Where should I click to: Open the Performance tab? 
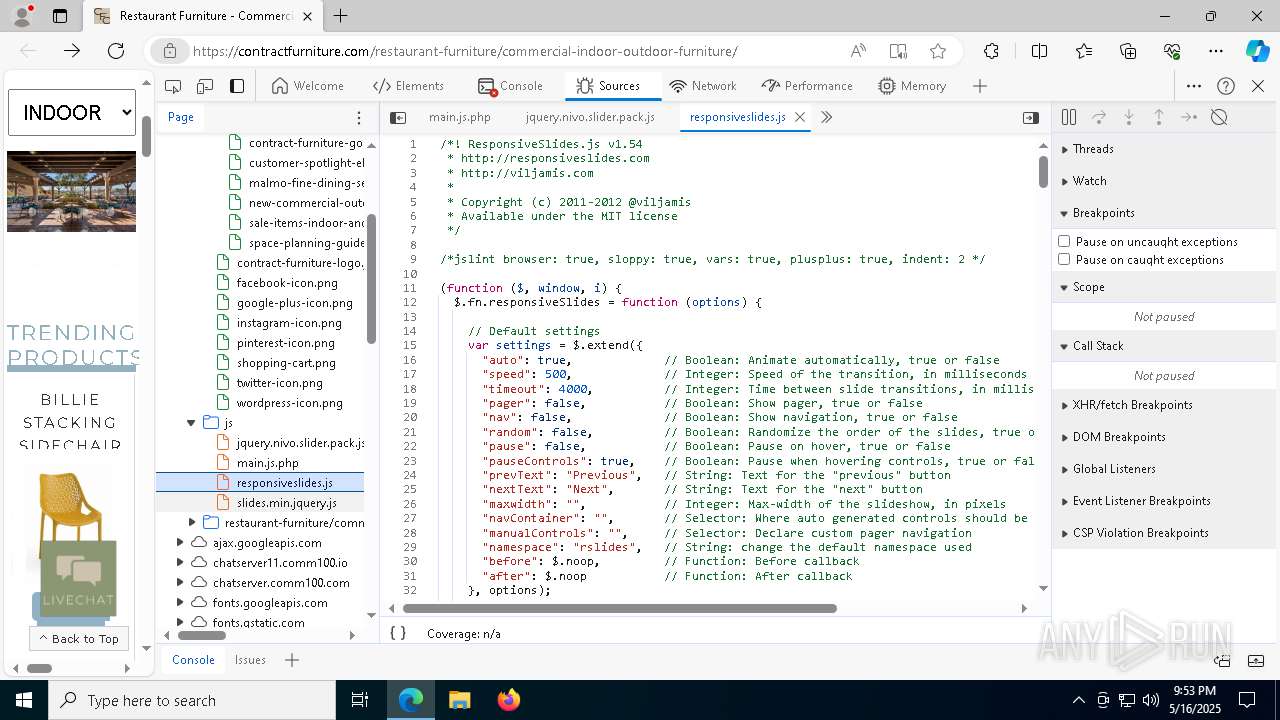[807, 86]
